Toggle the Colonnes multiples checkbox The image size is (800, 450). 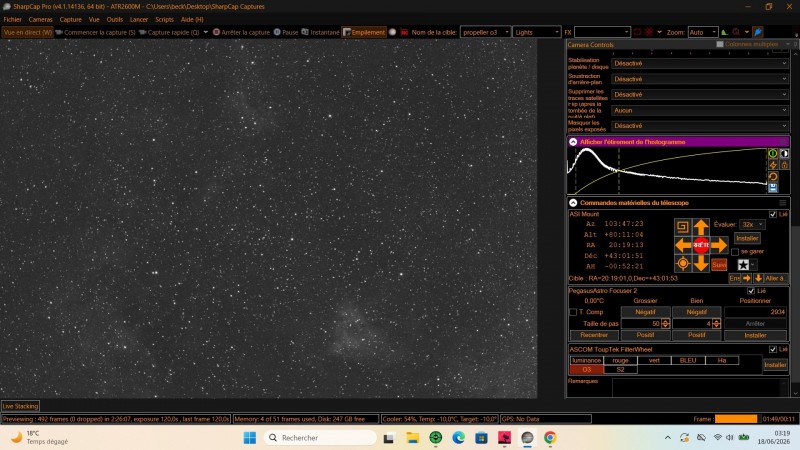coord(720,44)
